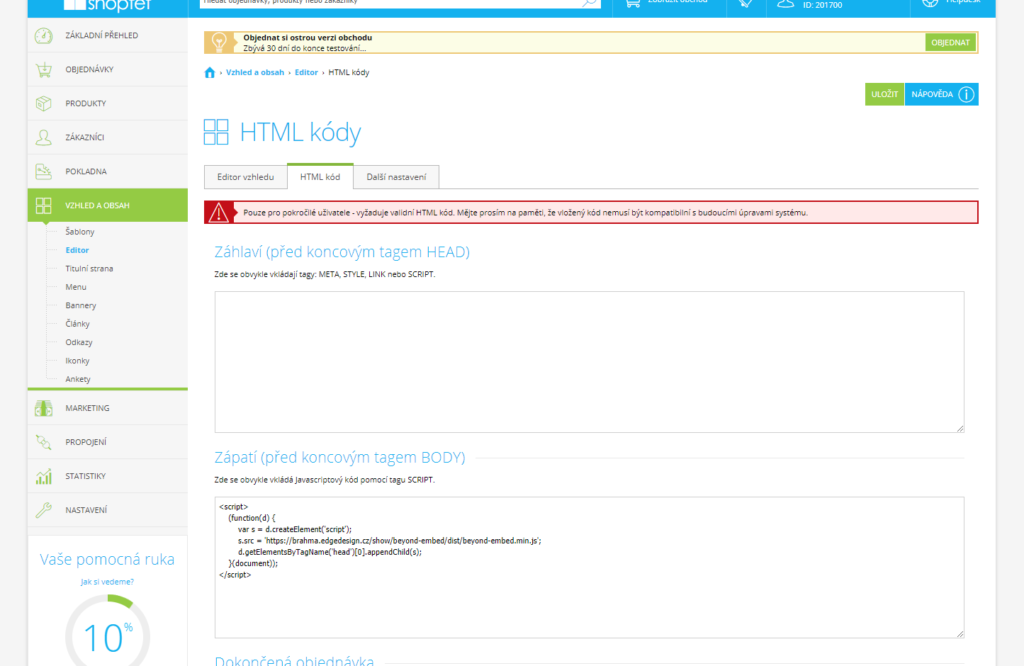Switch to the Editor vzhledu tab

246,177
